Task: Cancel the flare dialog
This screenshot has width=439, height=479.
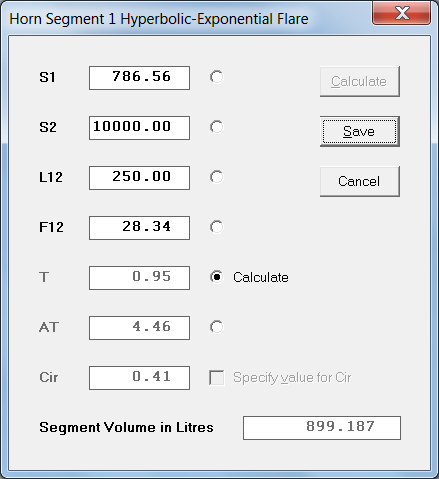Action: coord(360,182)
